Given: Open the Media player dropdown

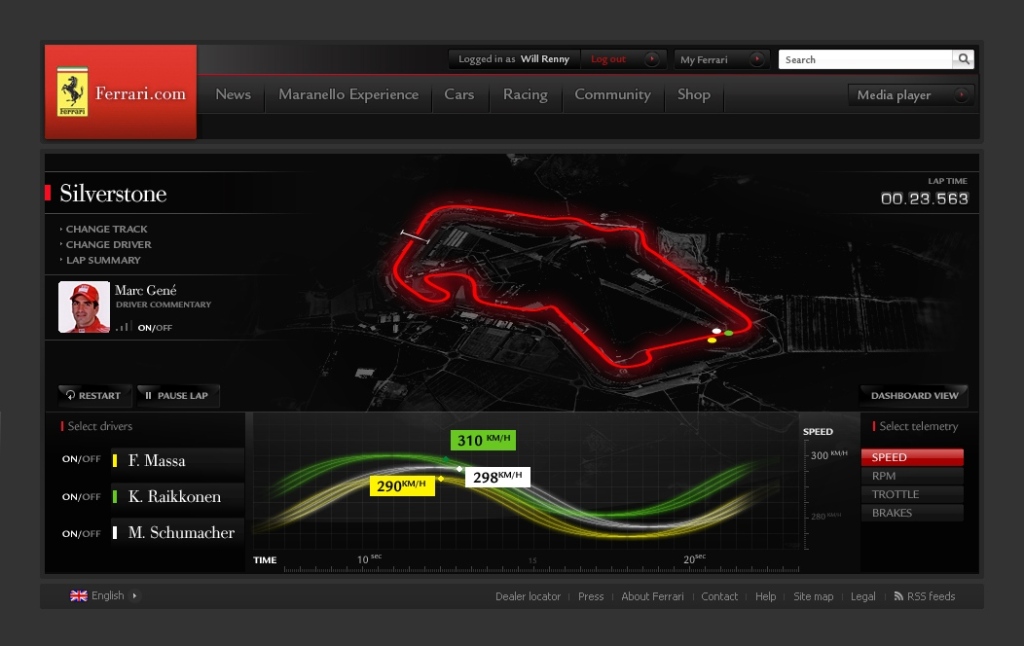Looking at the screenshot, I should coord(960,96).
